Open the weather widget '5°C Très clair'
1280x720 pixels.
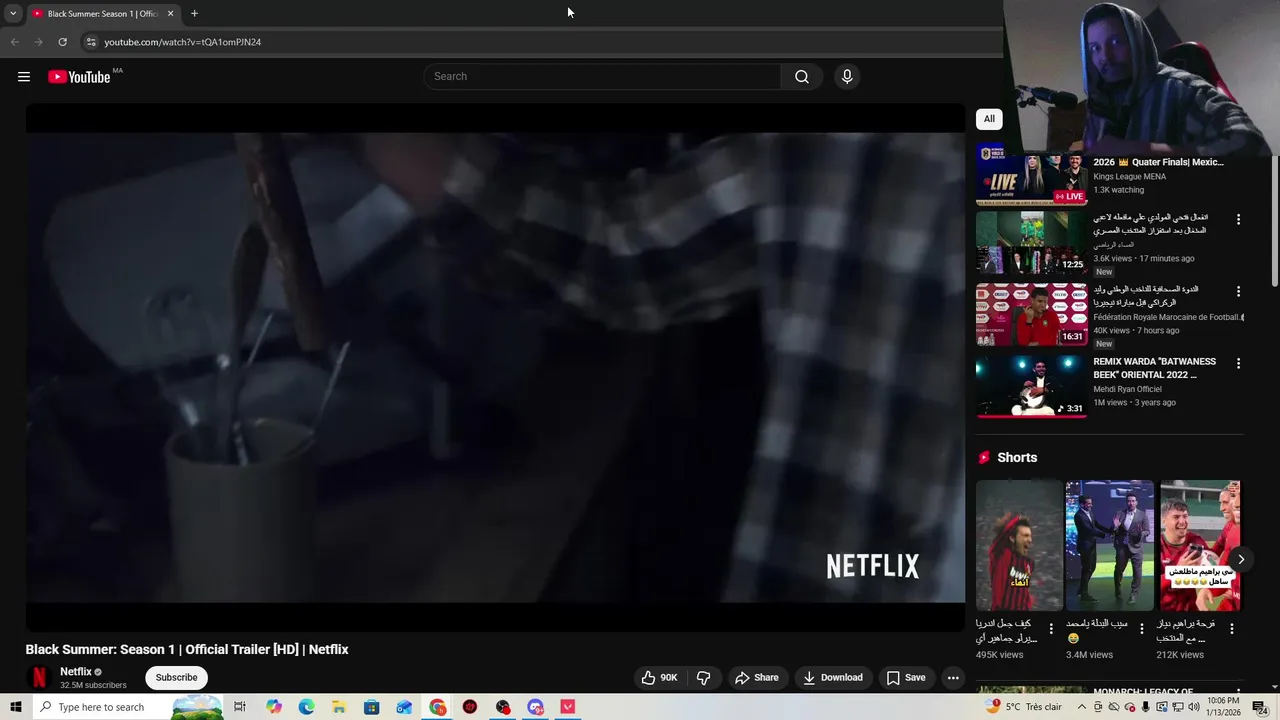pos(1023,707)
